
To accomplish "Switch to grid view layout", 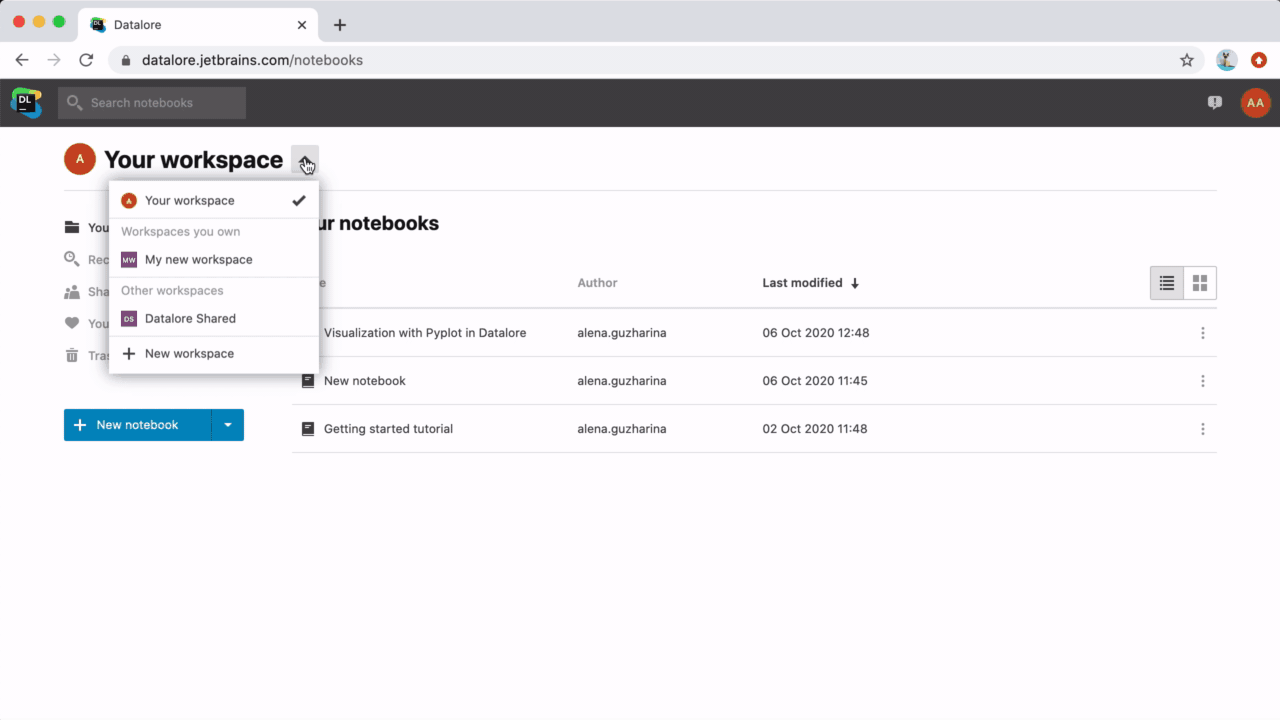I will (x=1200, y=283).
